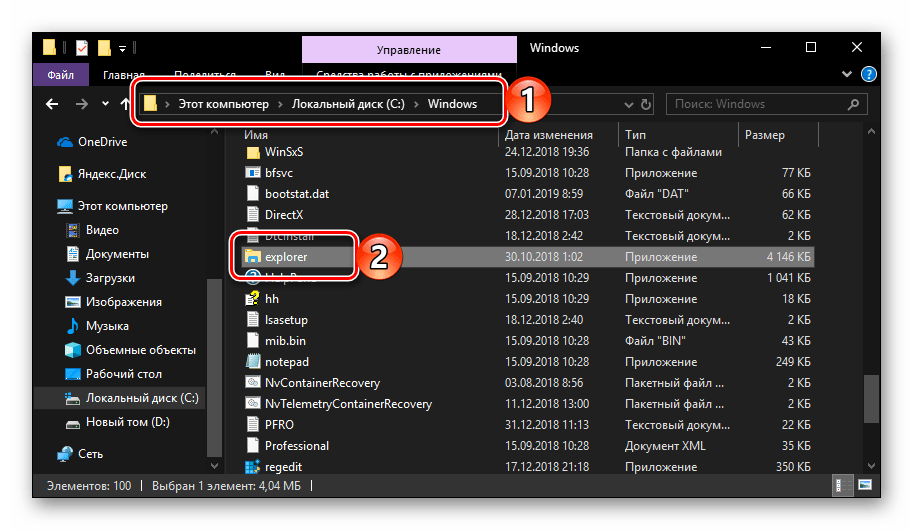Click the notepad application file

tap(286, 361)
